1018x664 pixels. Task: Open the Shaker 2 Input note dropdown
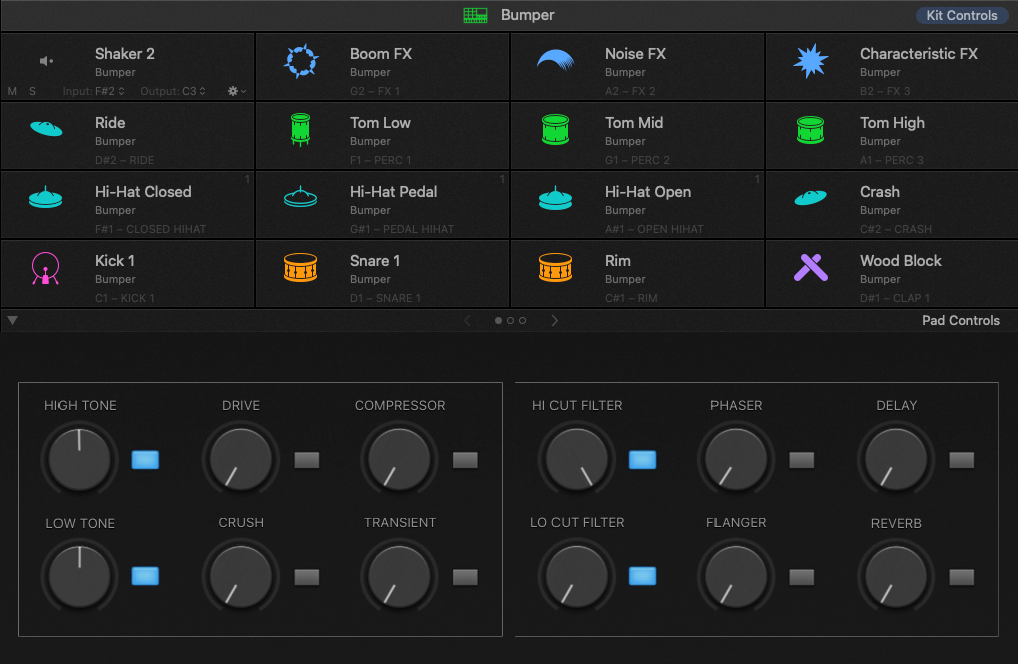point(110,92)
